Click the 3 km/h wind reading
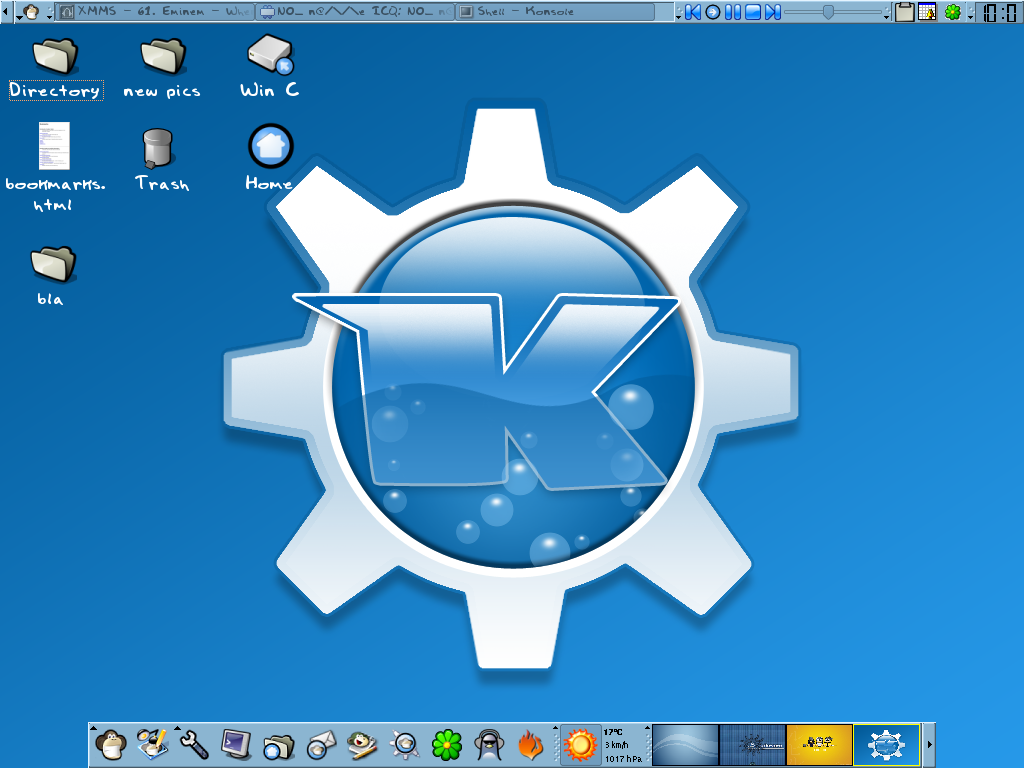The height and width of the screenshot is (768, 1024). point(616,745)
